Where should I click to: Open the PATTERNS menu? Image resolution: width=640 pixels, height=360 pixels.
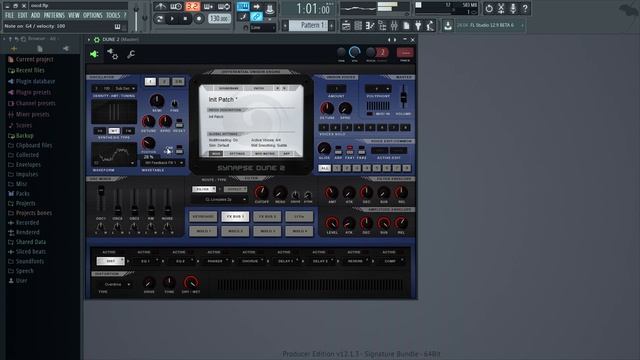pyautogui.click(x=54, y=16)
